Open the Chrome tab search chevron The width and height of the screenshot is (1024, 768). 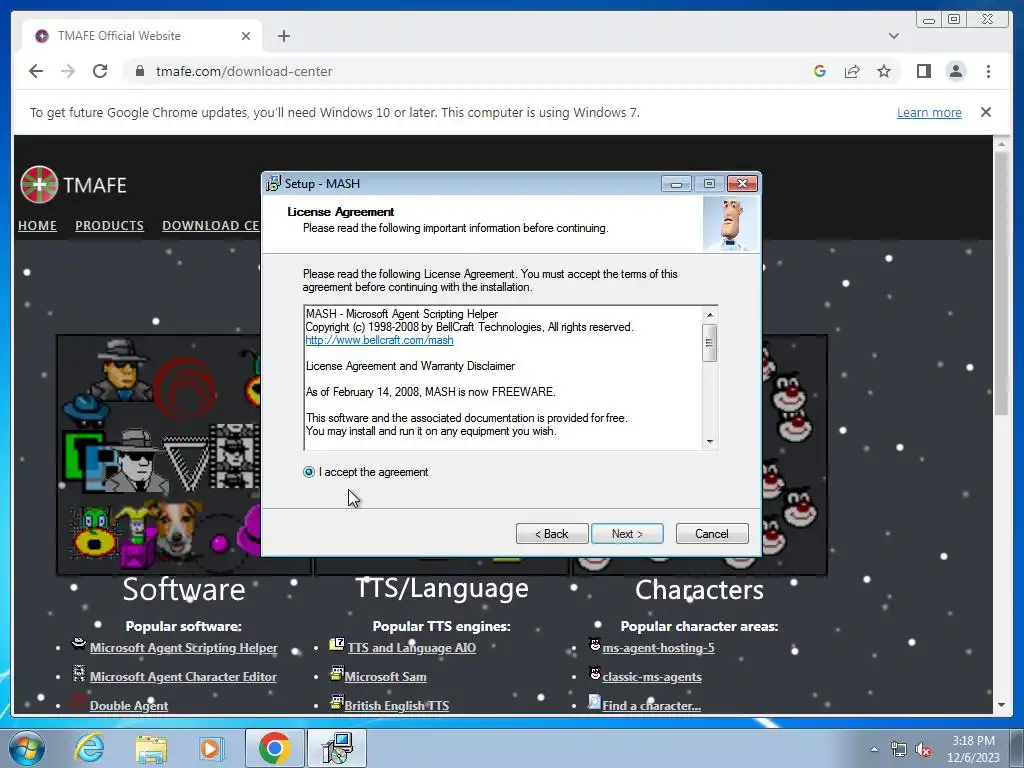pyautogui.click(x=893, y=36)
